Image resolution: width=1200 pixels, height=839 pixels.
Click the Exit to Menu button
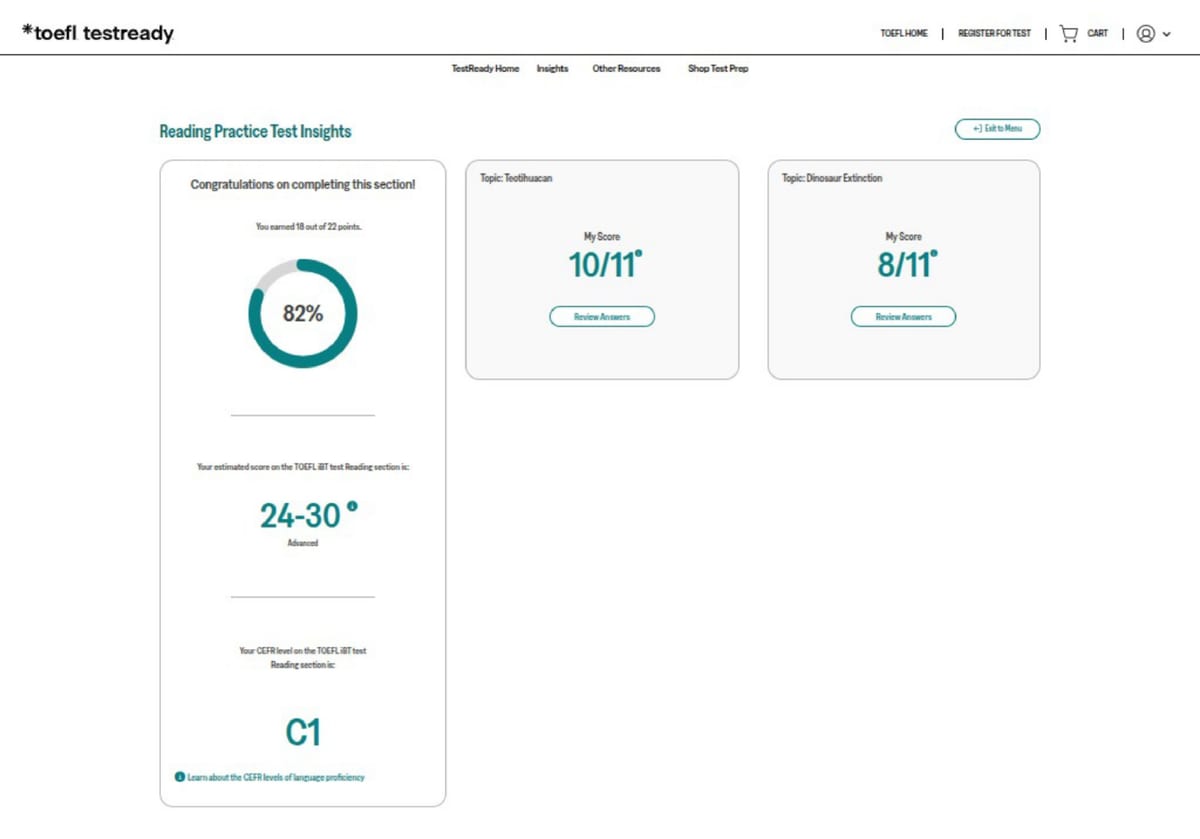997,129
